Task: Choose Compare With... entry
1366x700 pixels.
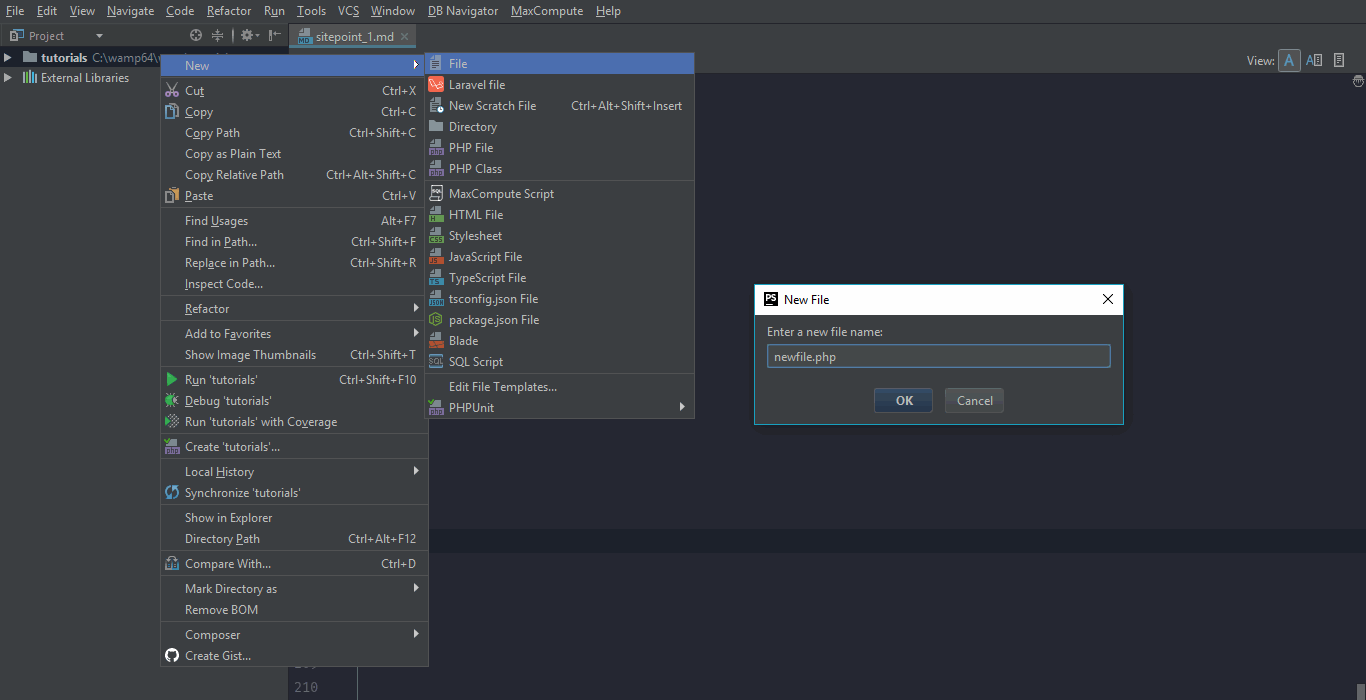Action: 294,564
